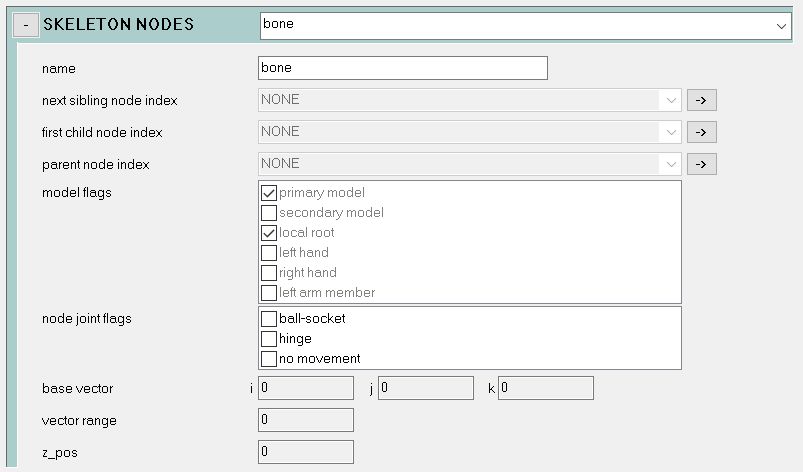Uncheck the local root flag
The width and height of the screenshot is (803, 472).
tap(269, 233)
